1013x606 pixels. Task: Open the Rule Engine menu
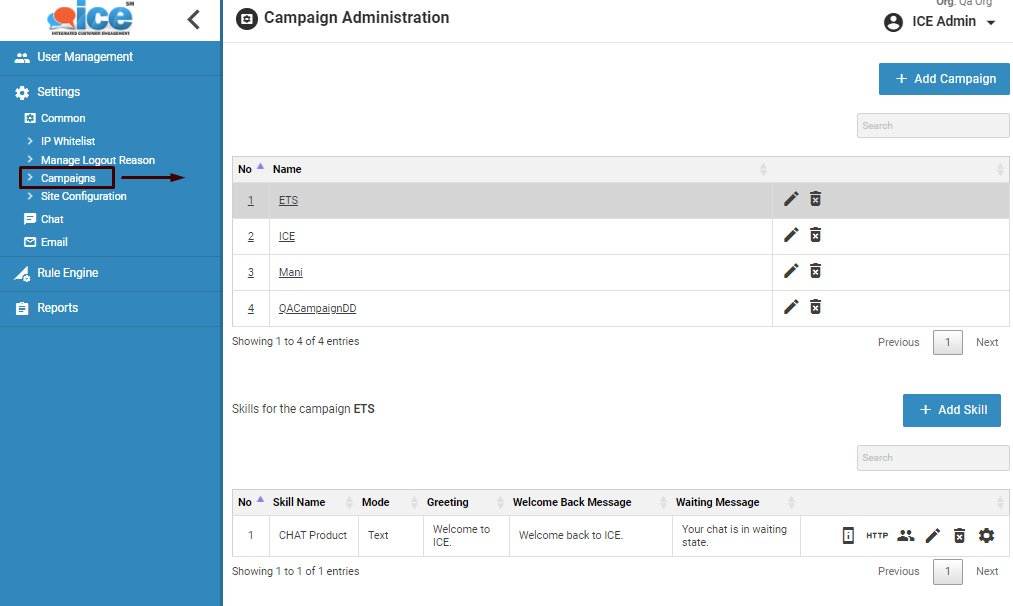(67, 273)
